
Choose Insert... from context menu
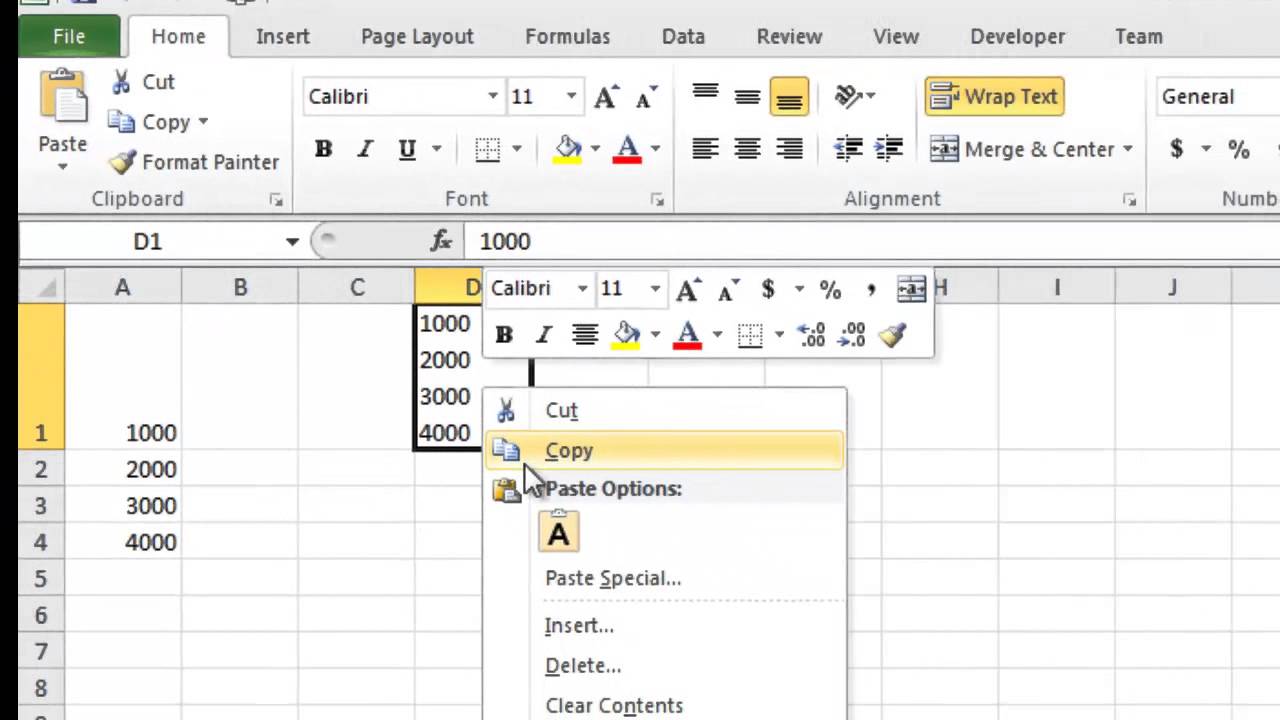coord(665,626)
